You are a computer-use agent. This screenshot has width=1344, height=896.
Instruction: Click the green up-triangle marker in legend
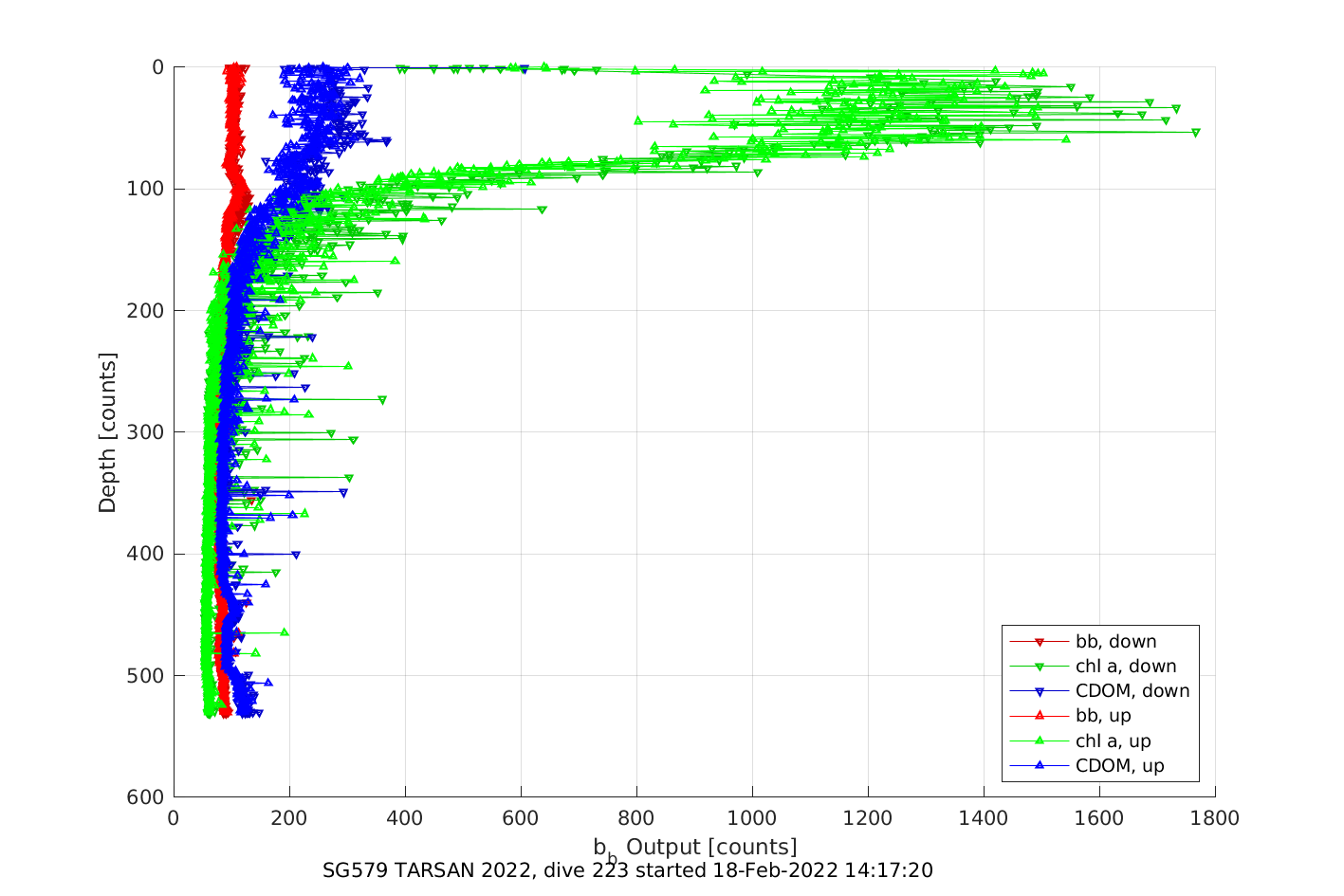[1039, 741]
